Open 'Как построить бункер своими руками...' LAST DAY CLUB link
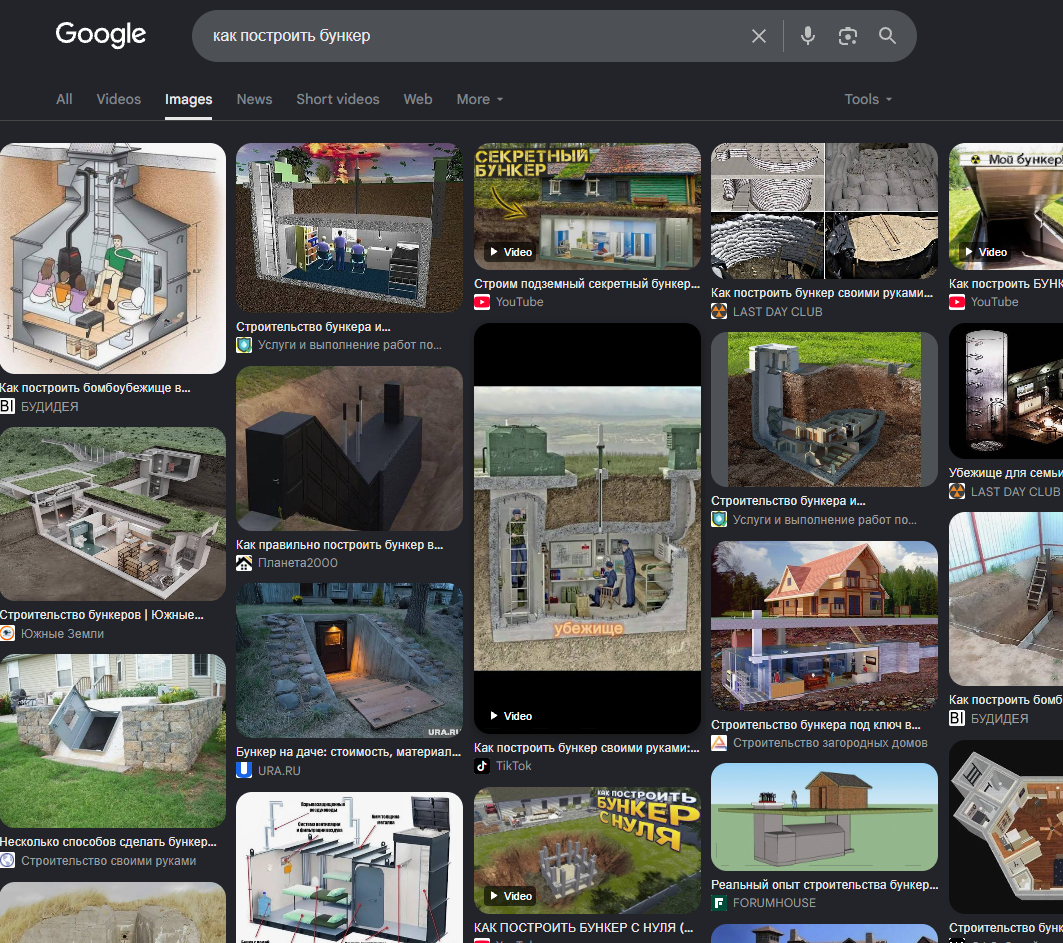1063x943 pixels. click(822, 293)
